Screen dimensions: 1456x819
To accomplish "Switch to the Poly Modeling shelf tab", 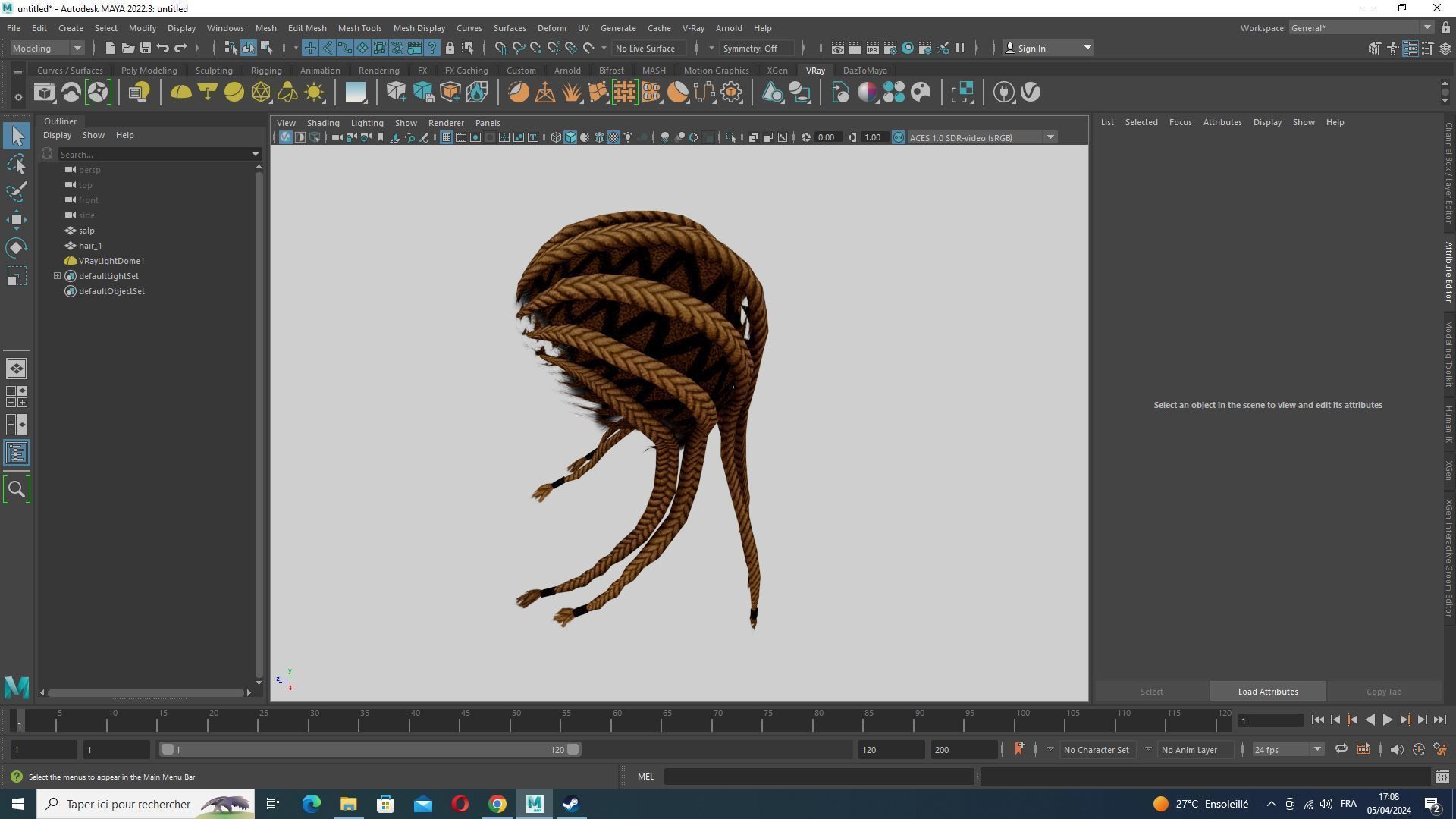I will coord(149,71).
